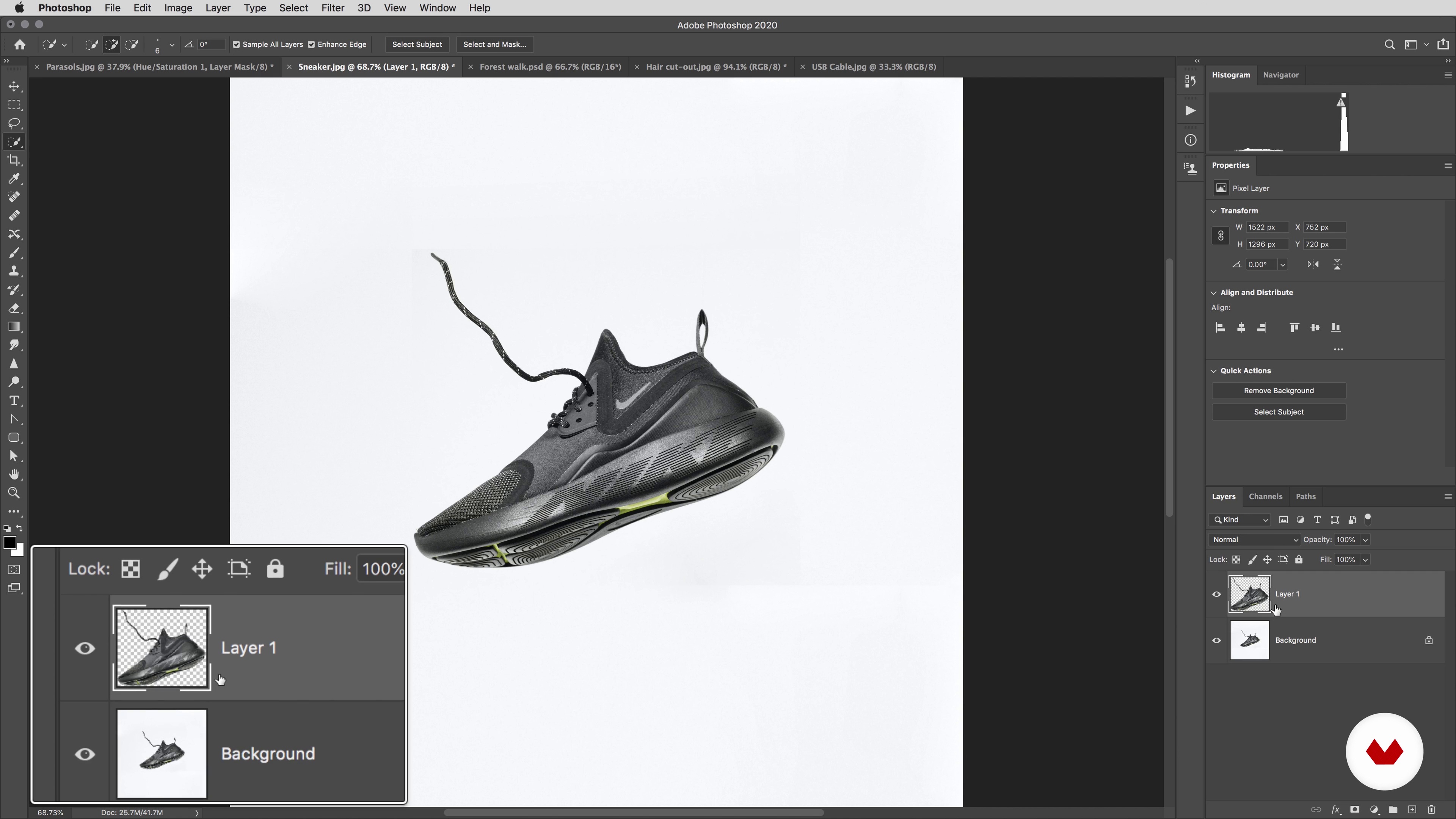Toggle lock all padlock in Layers panel
Viewport: 1456px width, 819px height.
point(1299,560)
